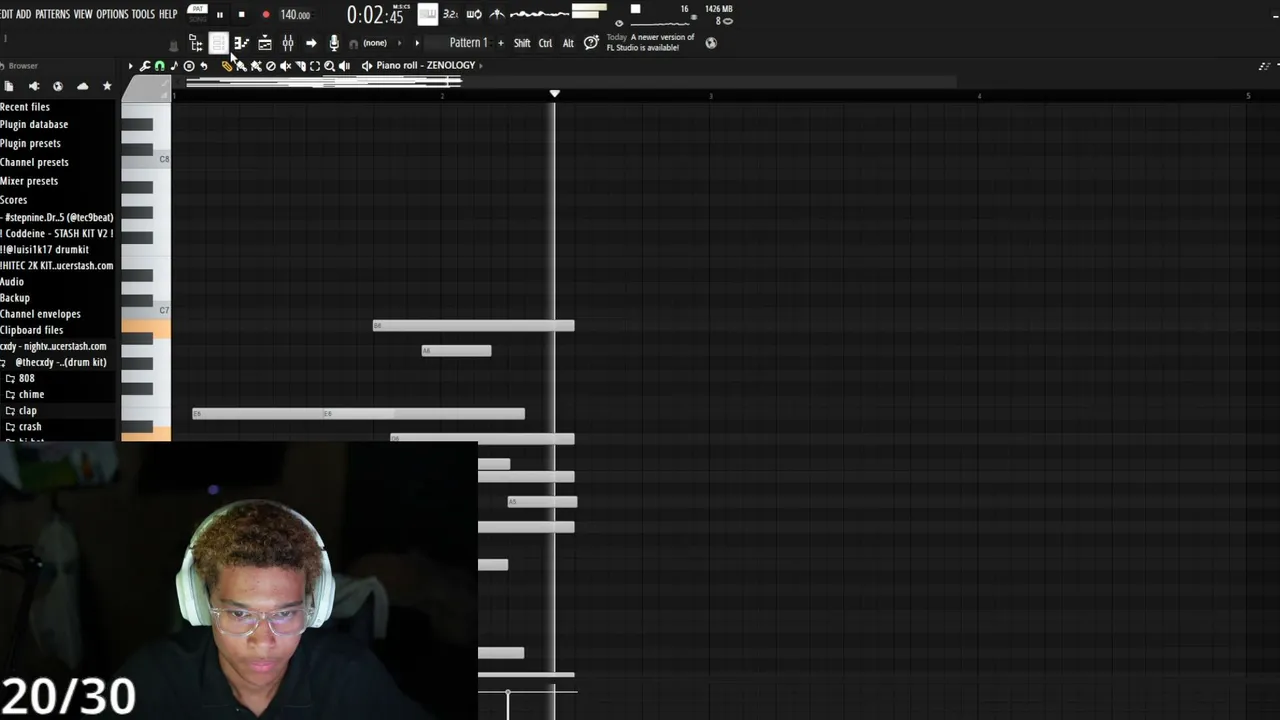1280x720 pixels.
Task: Click the C8 piano key
Action: 146,159
